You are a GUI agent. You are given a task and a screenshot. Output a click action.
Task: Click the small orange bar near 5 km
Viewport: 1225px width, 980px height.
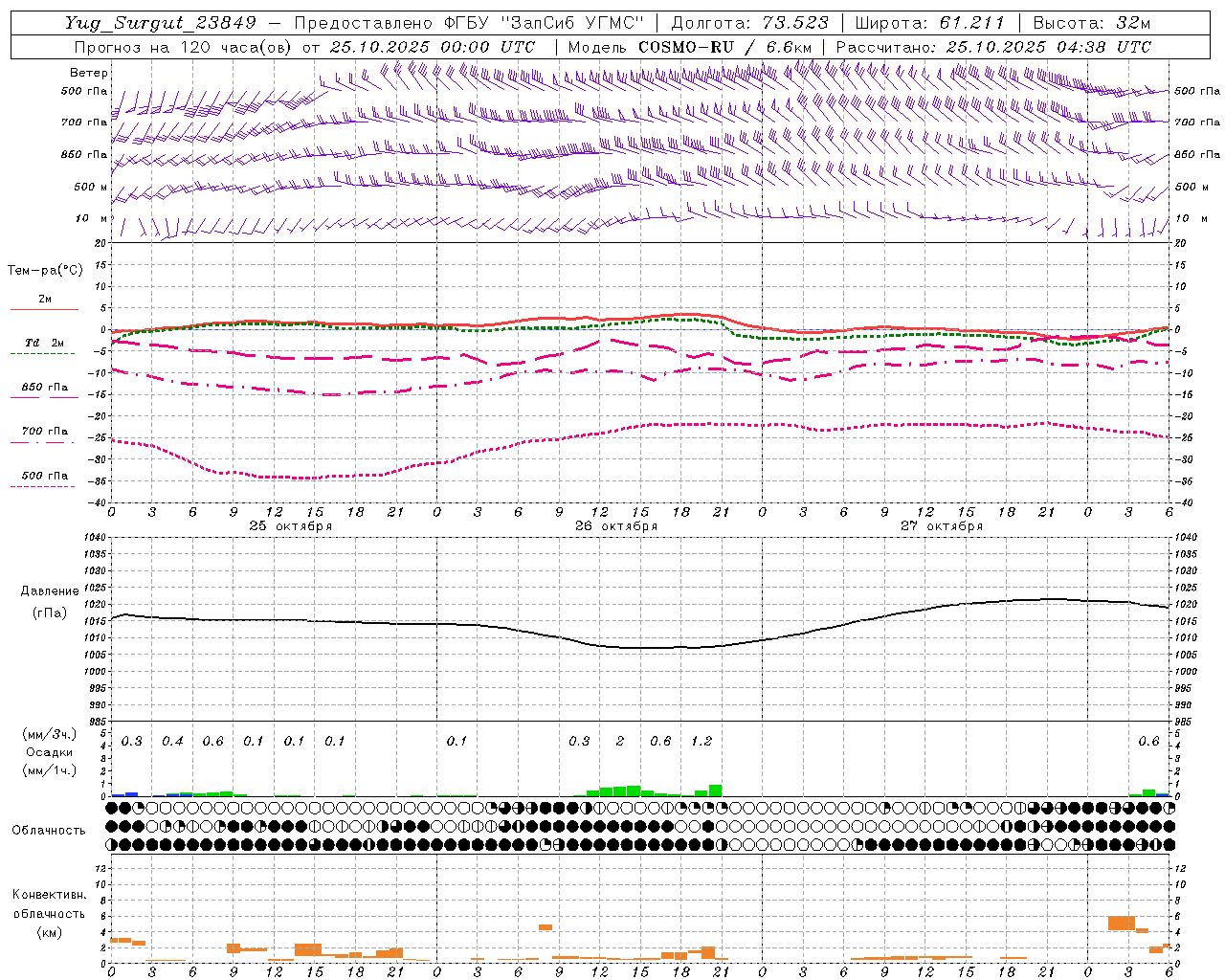pyautogui.click(x=546, y=927)
